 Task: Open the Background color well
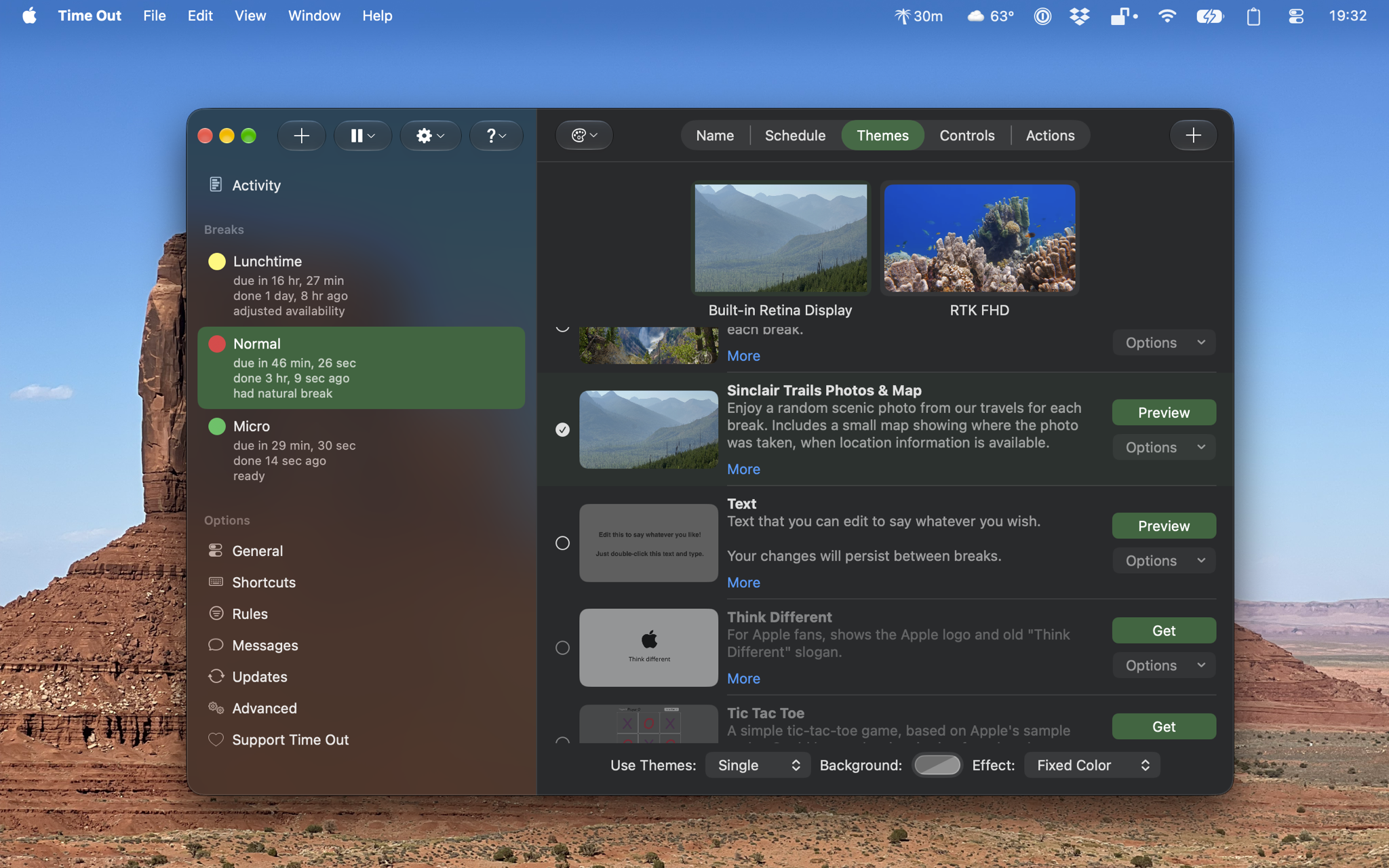(x=937, y=765)
